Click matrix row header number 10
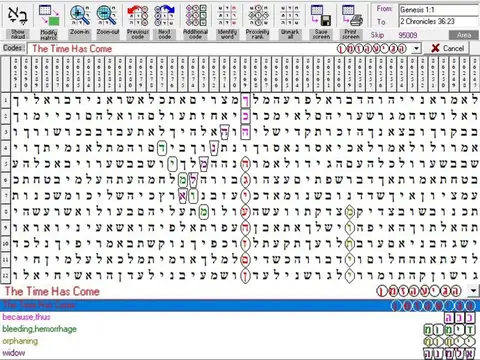Image resolution: width=480 pixels, height=360 pixels. pos(5,244)
